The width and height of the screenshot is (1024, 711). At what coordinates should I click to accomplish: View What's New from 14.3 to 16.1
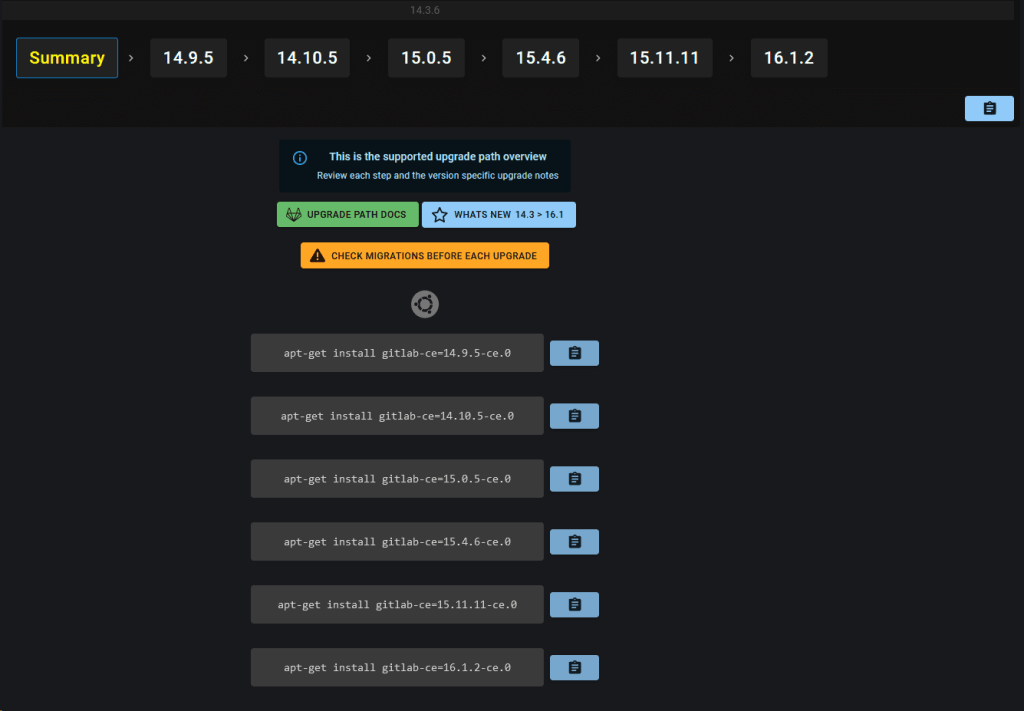[498, 214]
